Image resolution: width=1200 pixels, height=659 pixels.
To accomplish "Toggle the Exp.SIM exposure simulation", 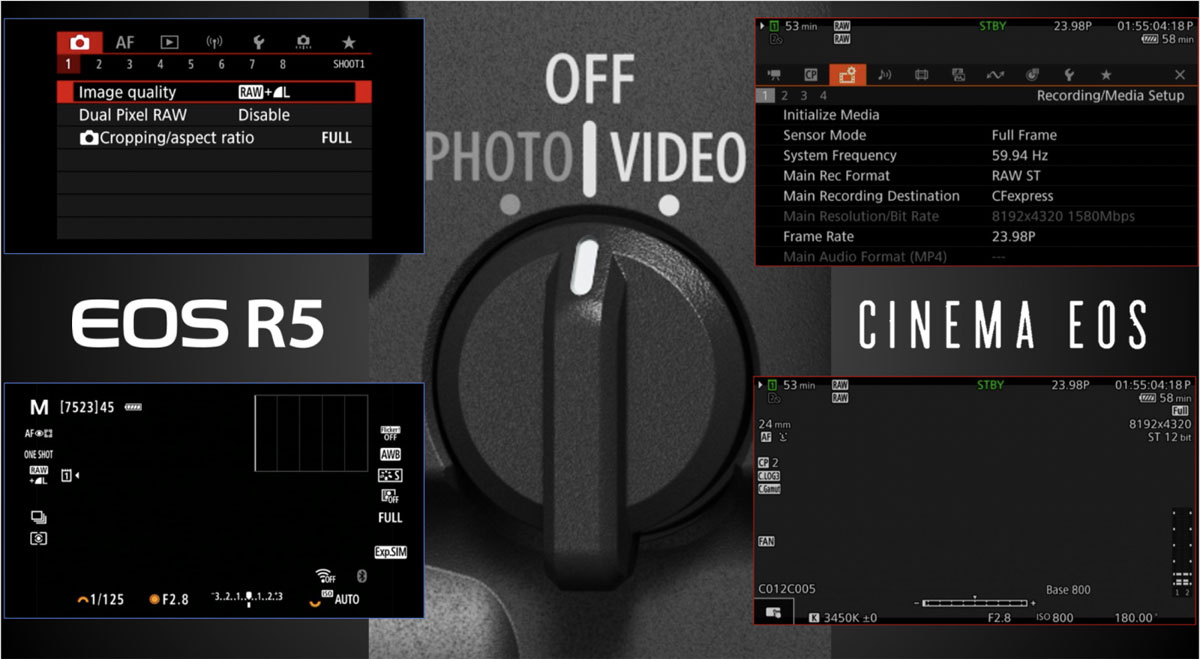I will point(390,551).
